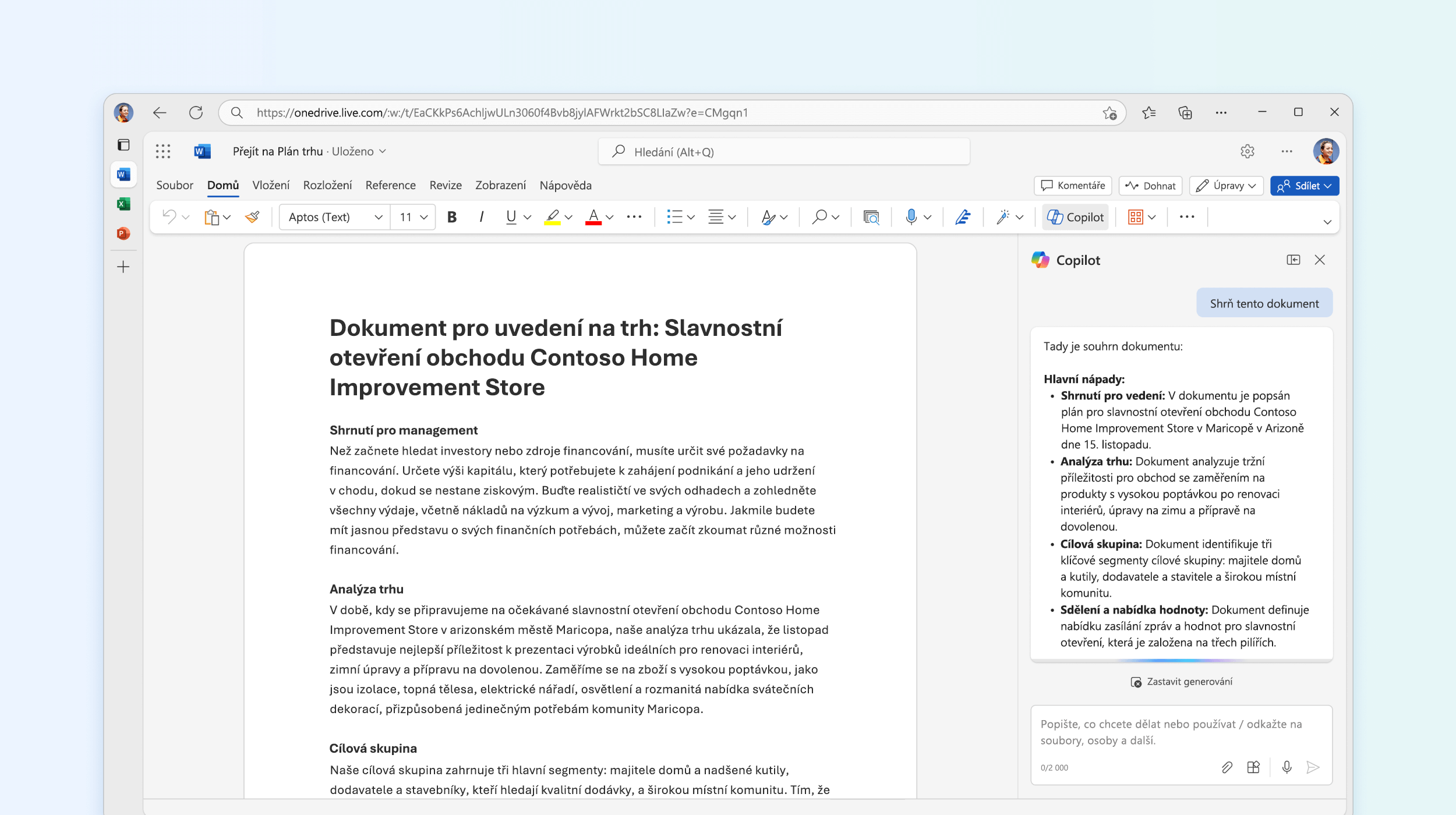
Task: Click the sidebar plus add icon
Action: 123,267
